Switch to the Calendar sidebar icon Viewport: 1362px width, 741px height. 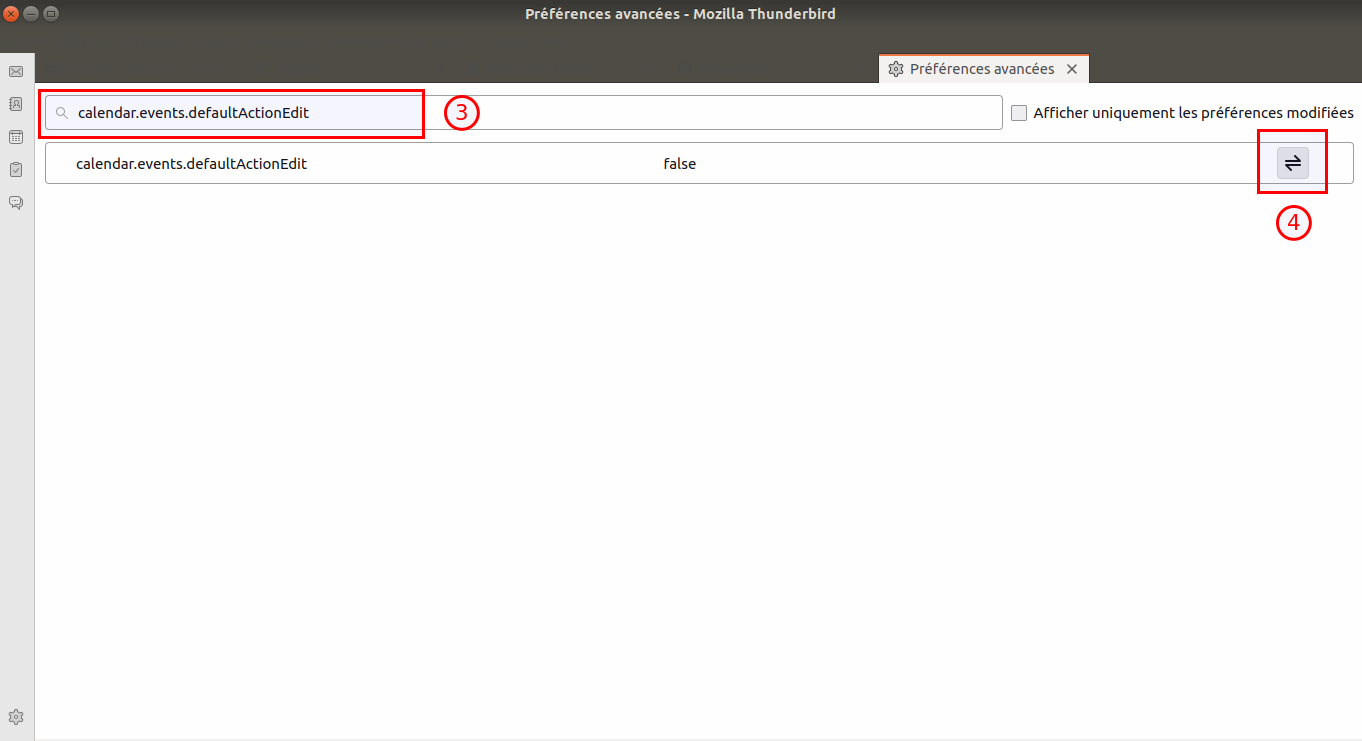[x=16, y=137]
